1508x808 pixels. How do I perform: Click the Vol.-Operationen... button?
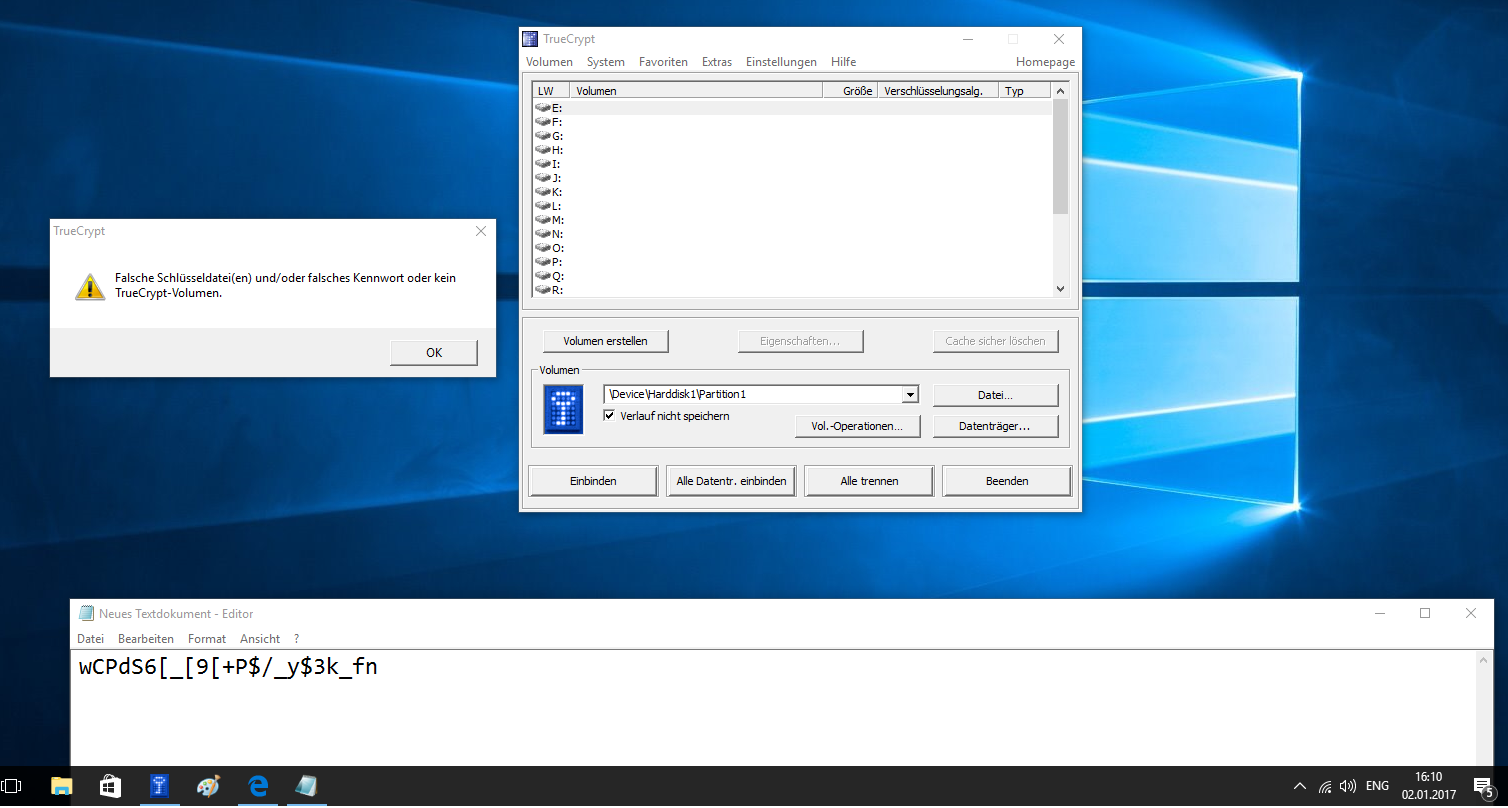pos(857,426)
